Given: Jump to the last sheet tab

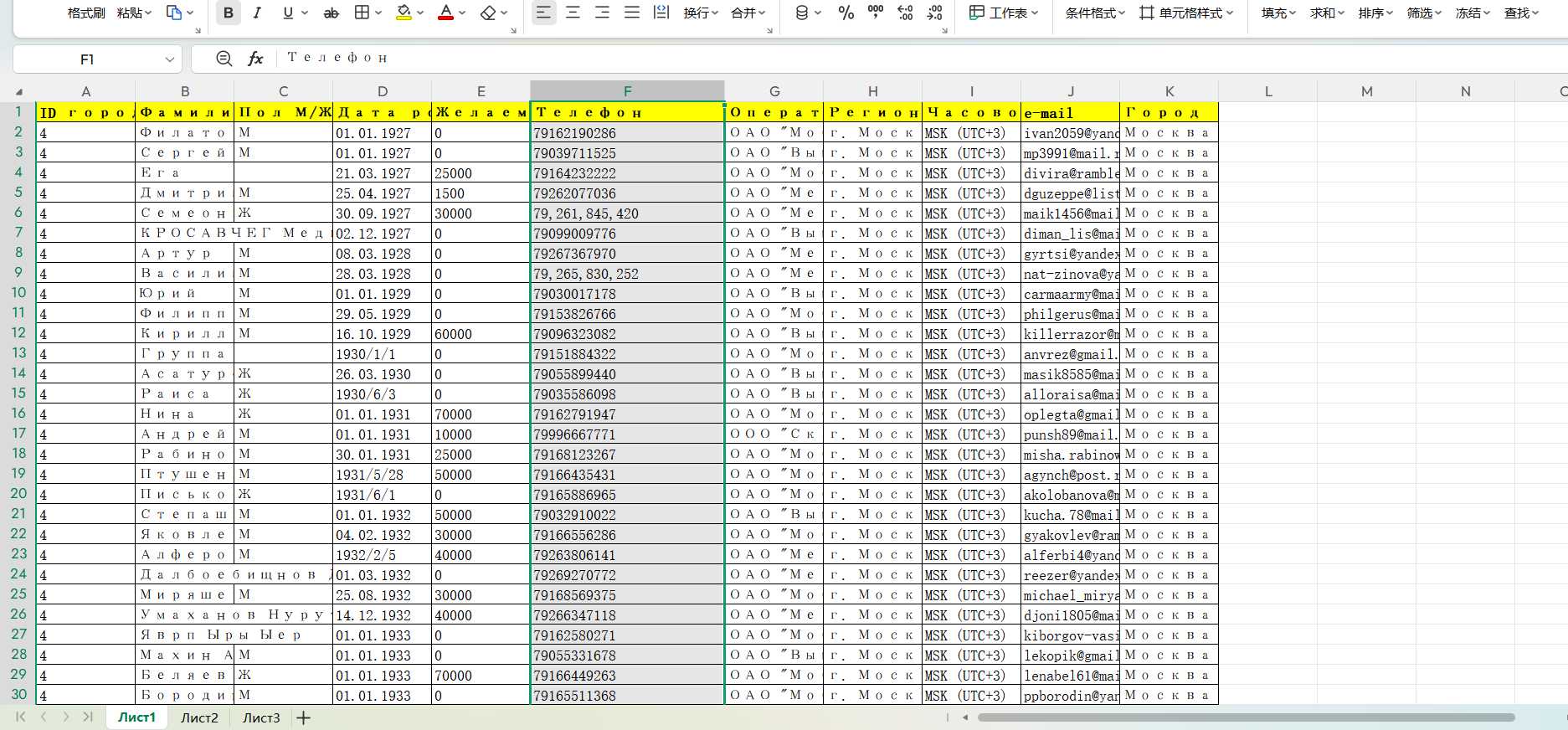Looking at the screenshot, I should 88,717.
